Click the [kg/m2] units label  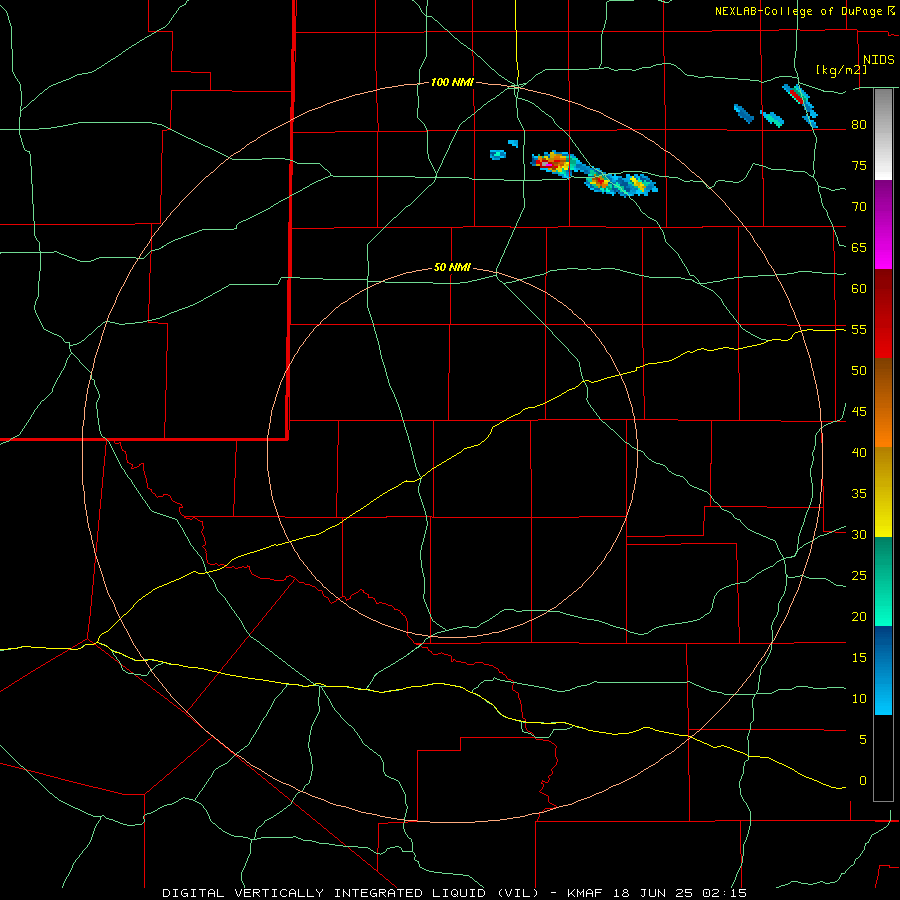(841, 70)
